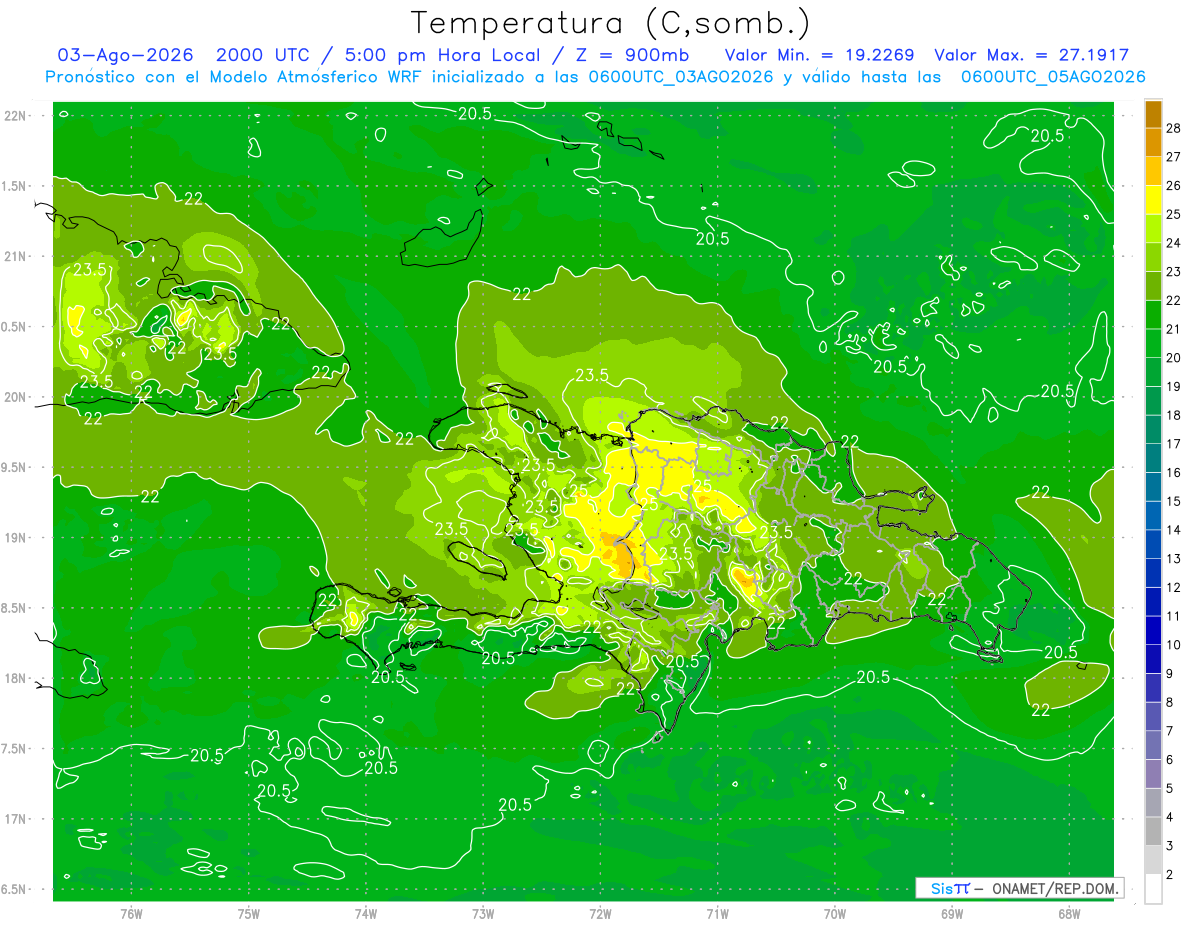This screenshot has height=927, width=1200.
Task: Click the "76W" longitude axis label
Action: [x=131, y=913]
